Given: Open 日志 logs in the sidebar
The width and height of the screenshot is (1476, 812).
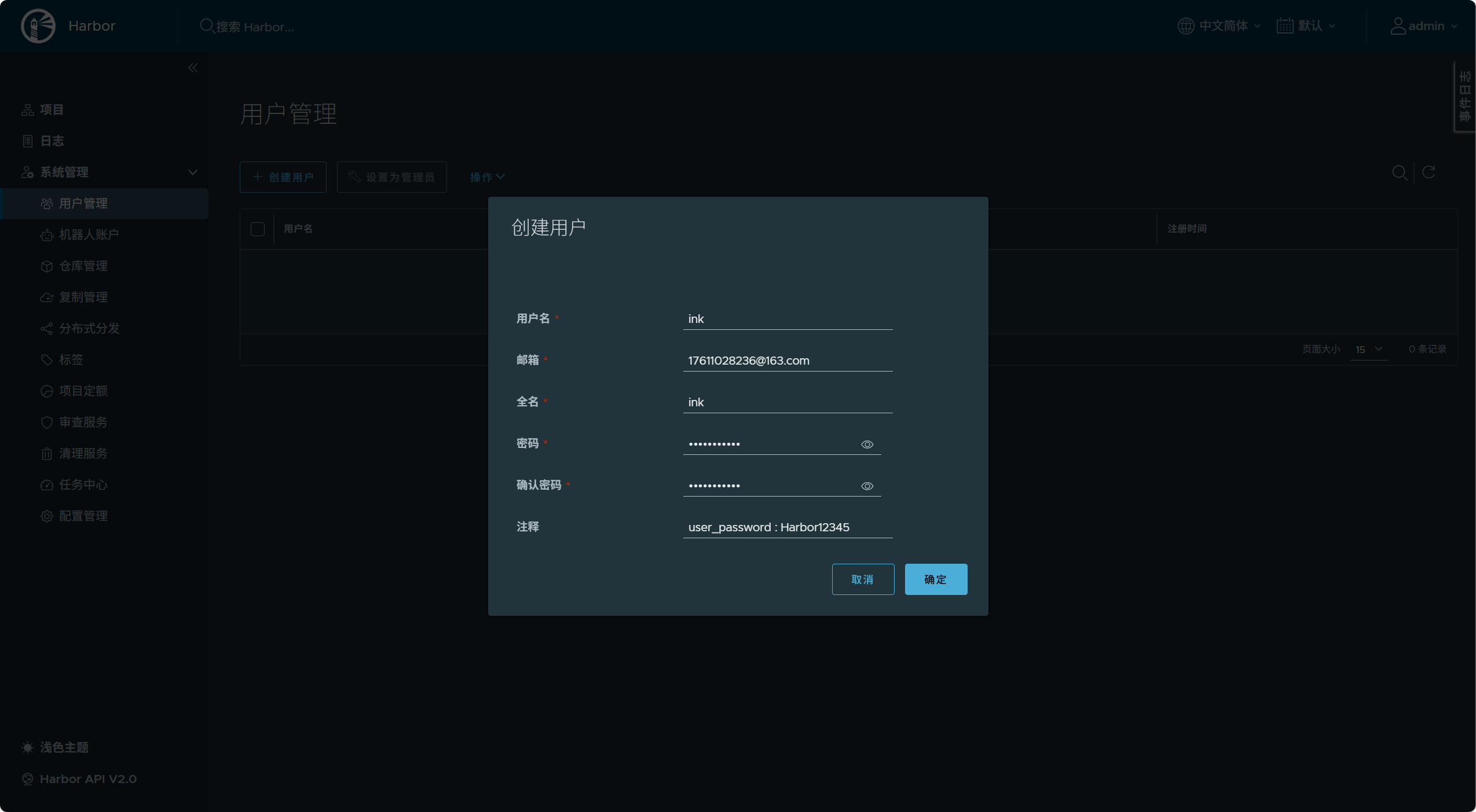Looking at the screenshot, I should point(52,141).
